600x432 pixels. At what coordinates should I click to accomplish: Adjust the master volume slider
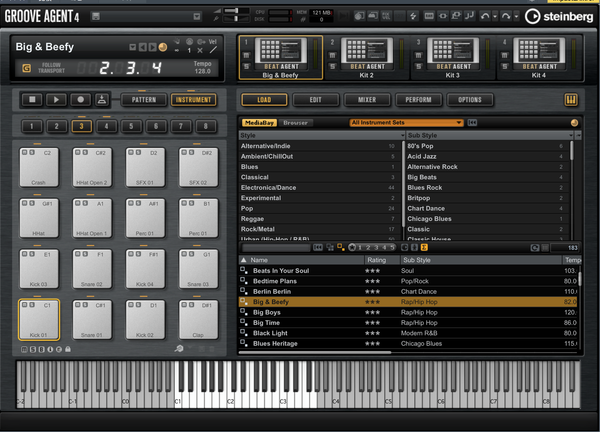[236, 11]
